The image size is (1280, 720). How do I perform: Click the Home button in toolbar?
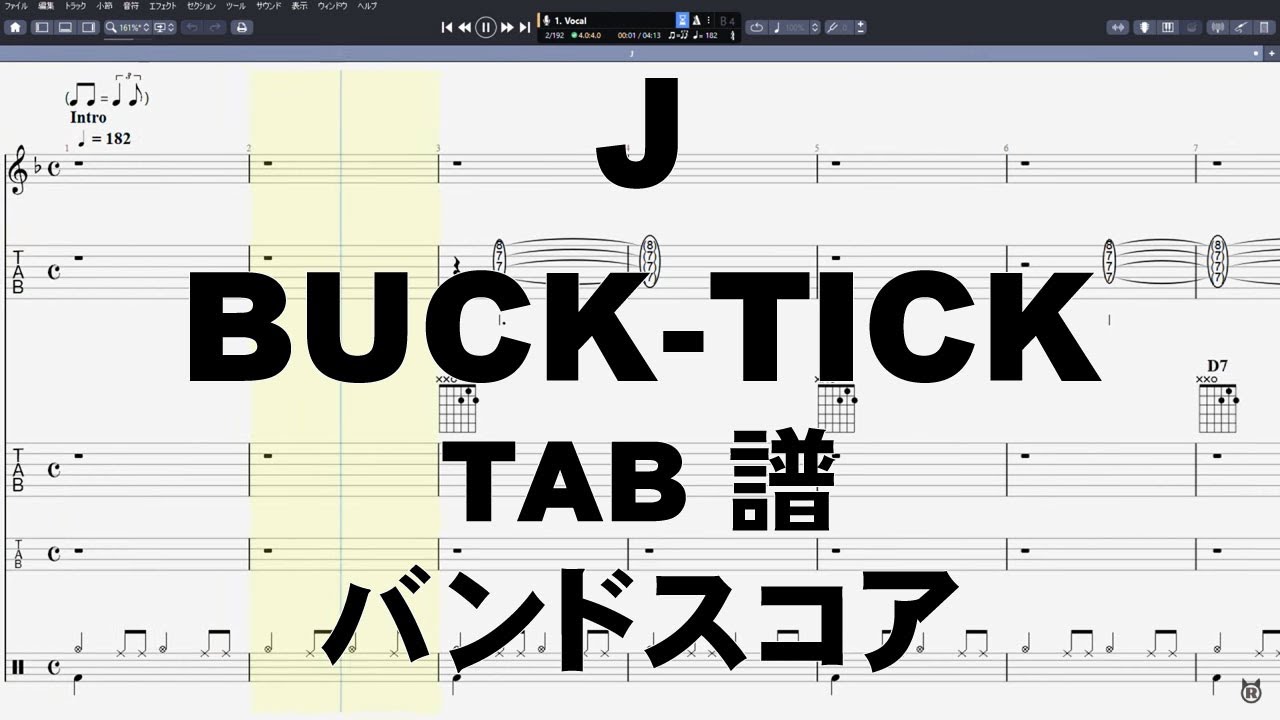pyautogui.click(x=16, y=28)
